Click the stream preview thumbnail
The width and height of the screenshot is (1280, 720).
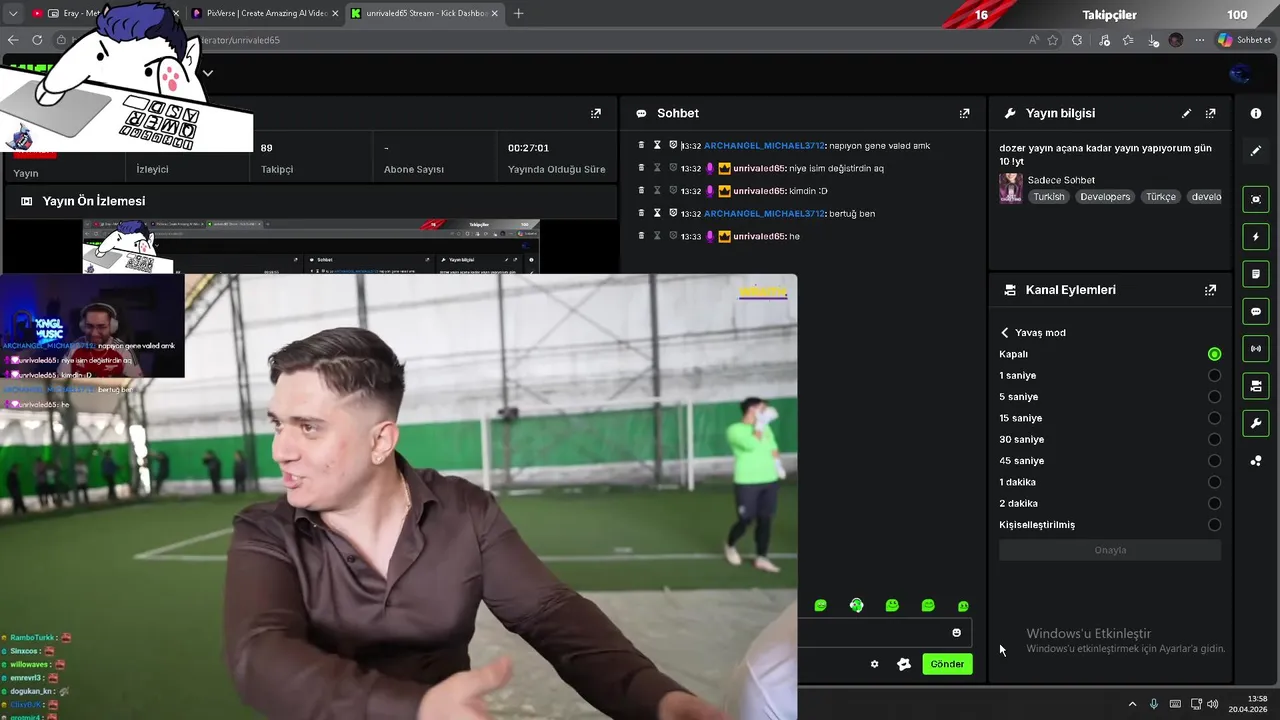click(x=311, y=246)
